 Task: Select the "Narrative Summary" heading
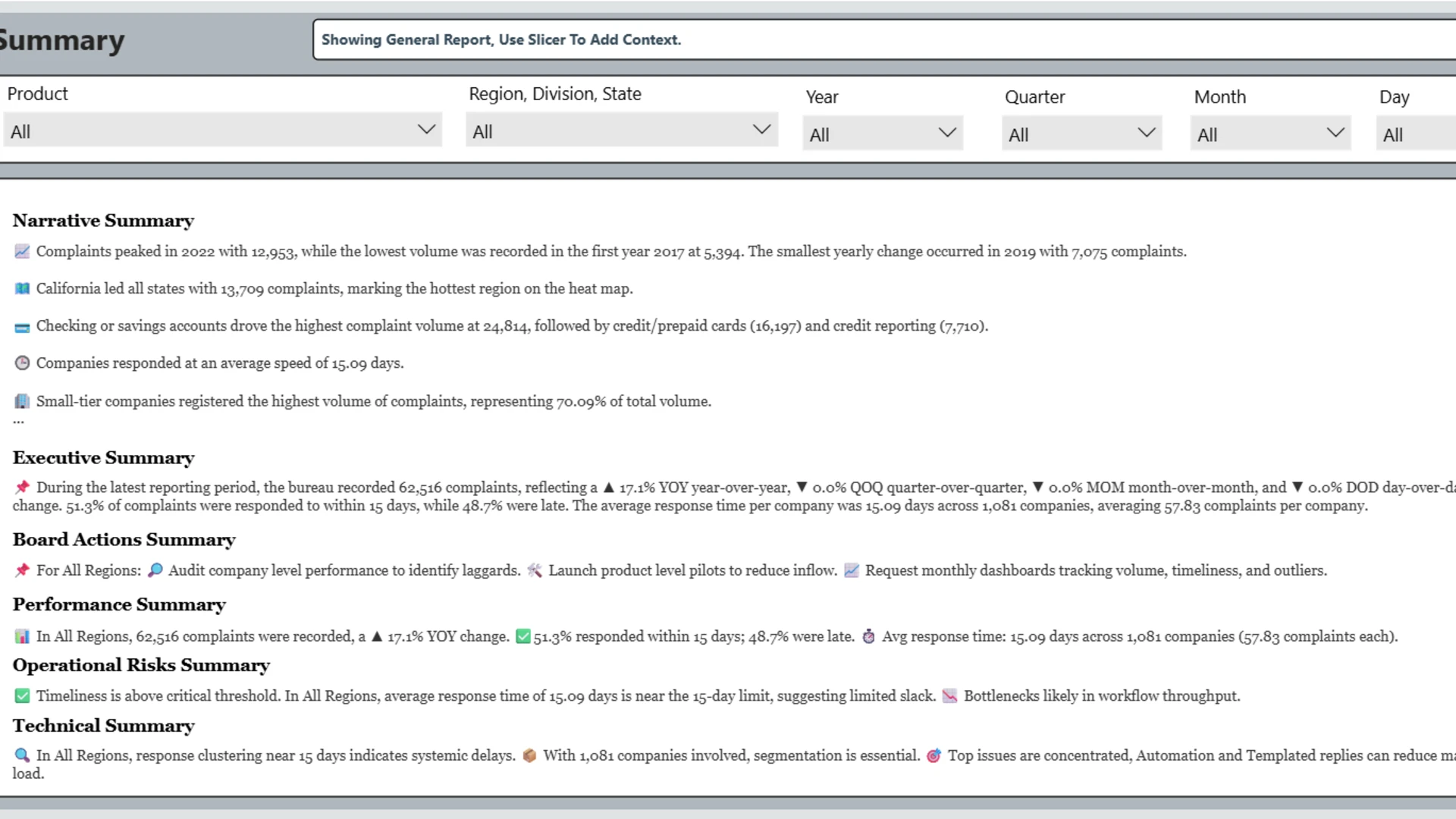coord(103,221)
